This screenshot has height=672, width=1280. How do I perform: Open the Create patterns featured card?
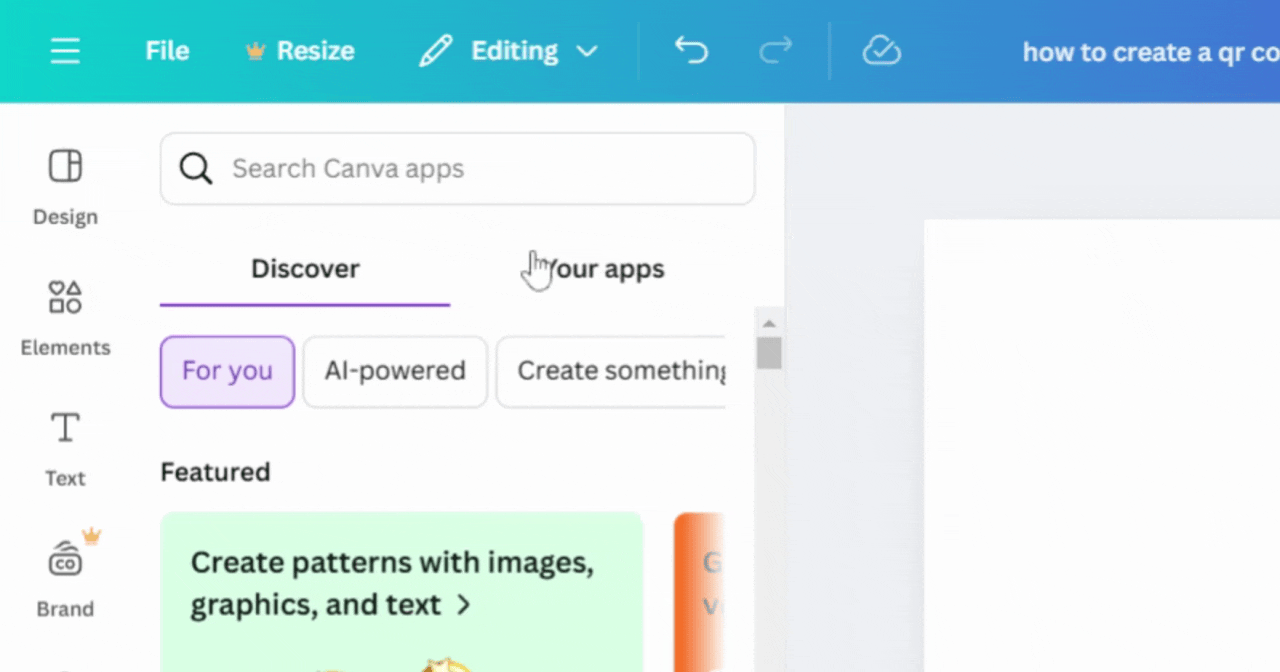[401, 591]
